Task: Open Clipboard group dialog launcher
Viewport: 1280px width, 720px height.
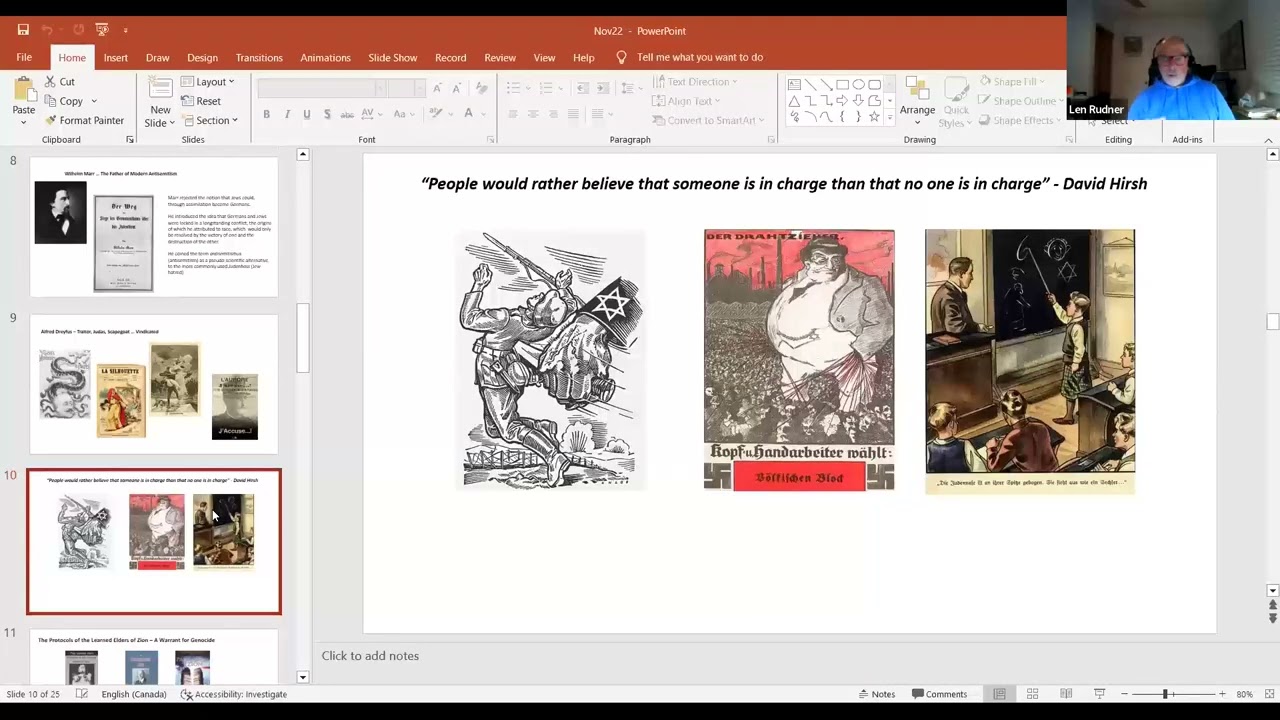Action: (x=130, y=139)
